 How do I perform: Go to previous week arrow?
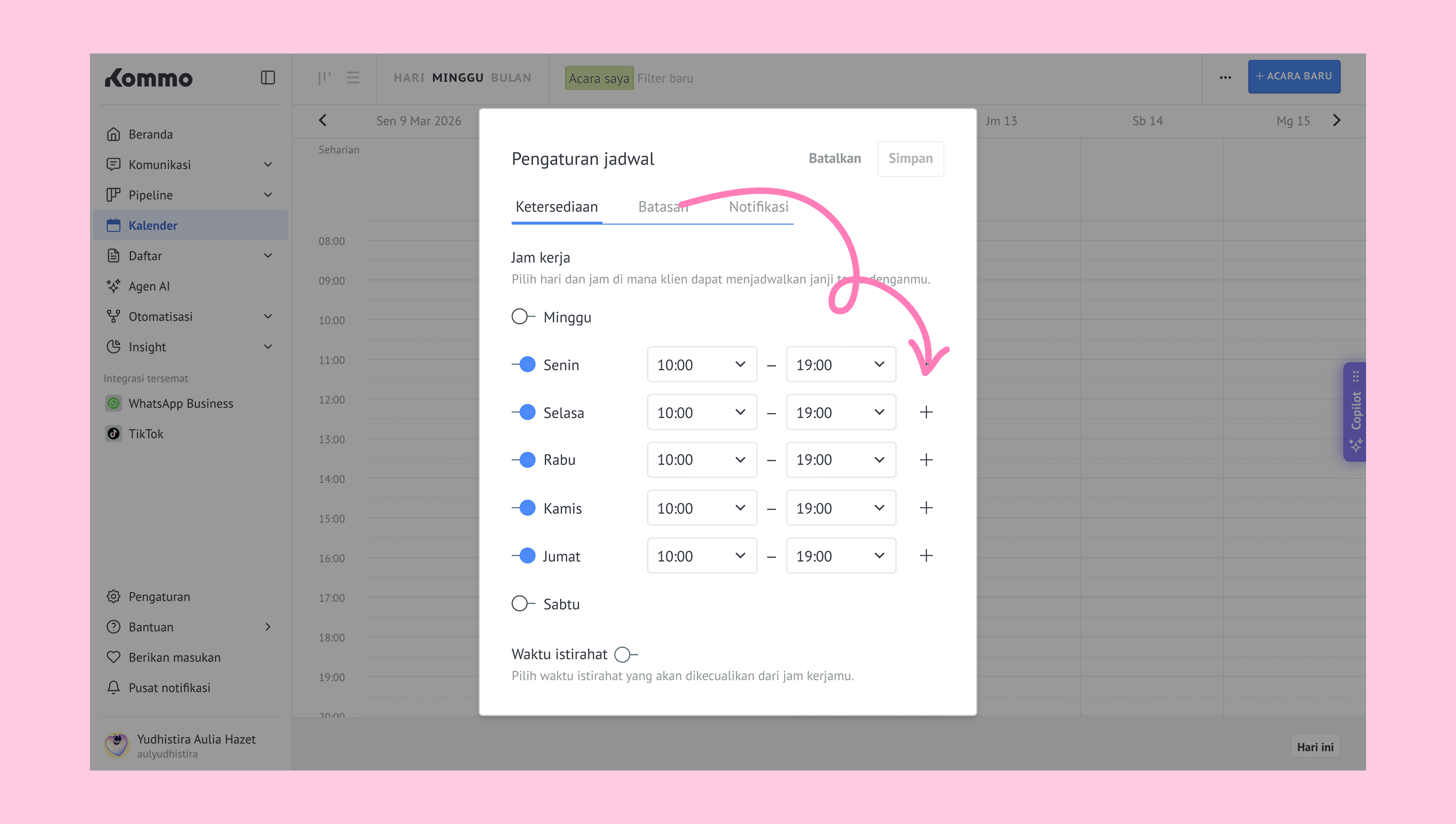pyautogui.click(x=323, y=120)
